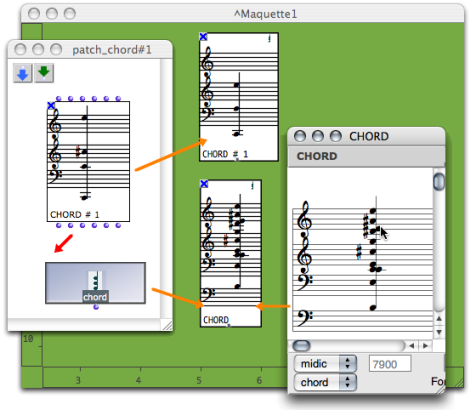
Task: Click the blue X on the patch CHORD # 1 editor
Action: tap(51, 106)
